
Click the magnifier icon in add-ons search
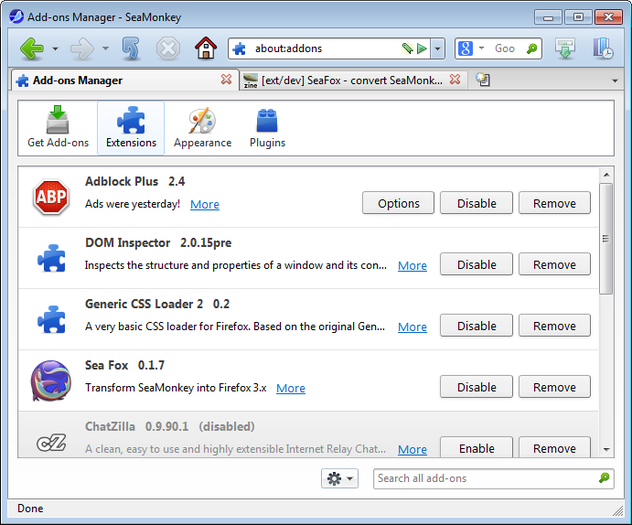[604, 478]
